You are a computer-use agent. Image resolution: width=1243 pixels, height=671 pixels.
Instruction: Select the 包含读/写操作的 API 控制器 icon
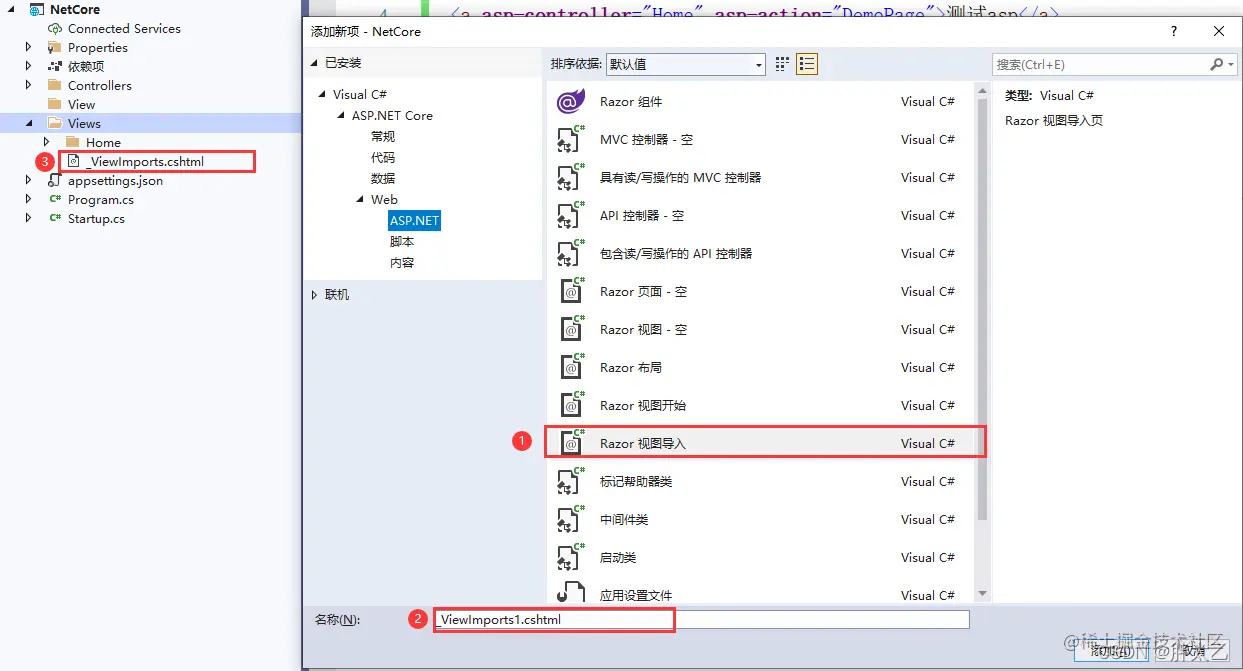571,253
